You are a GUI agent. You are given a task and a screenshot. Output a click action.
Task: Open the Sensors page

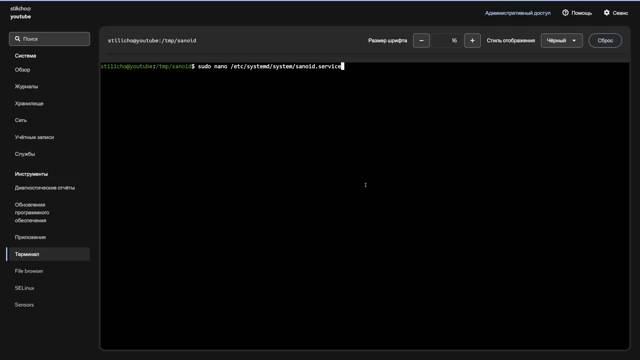pyautogui.click(x=24, y=305)
